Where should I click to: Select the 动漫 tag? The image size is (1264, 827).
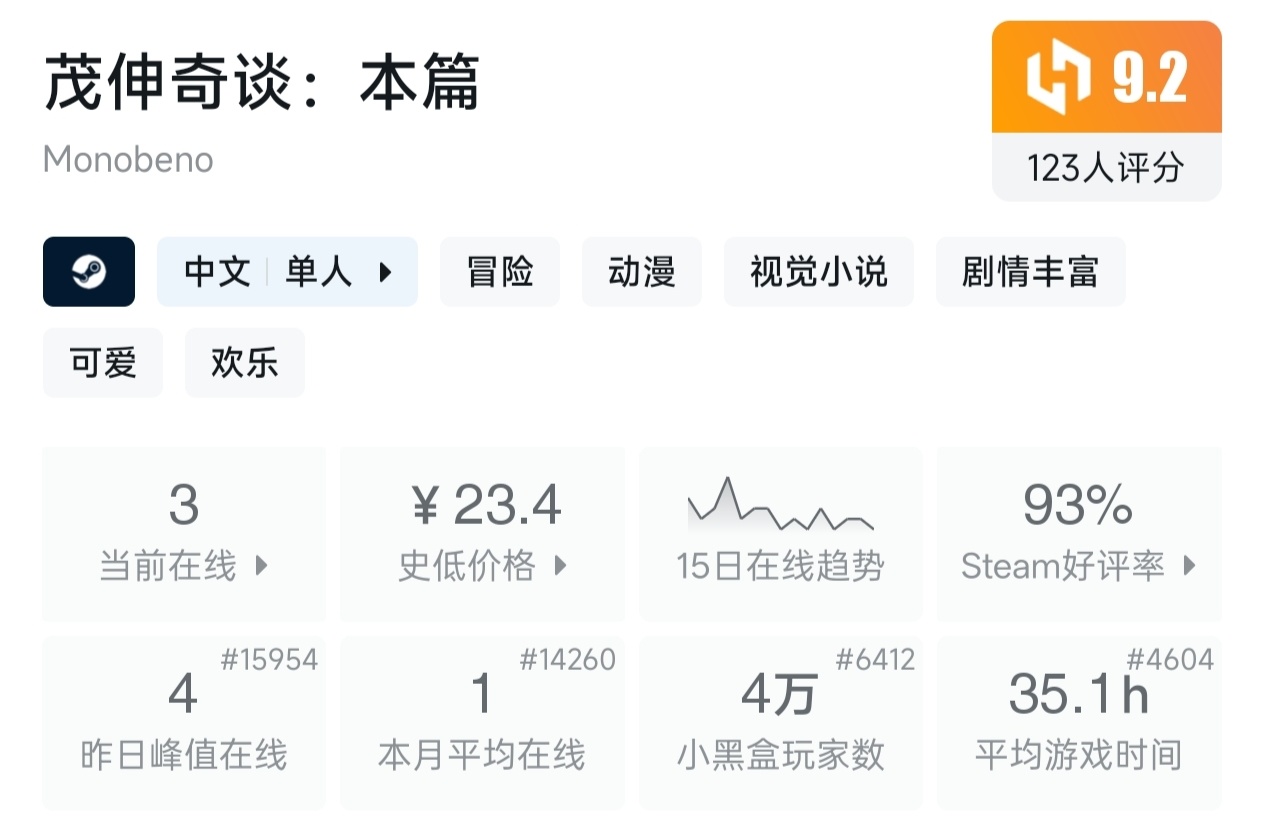point(642,272)
